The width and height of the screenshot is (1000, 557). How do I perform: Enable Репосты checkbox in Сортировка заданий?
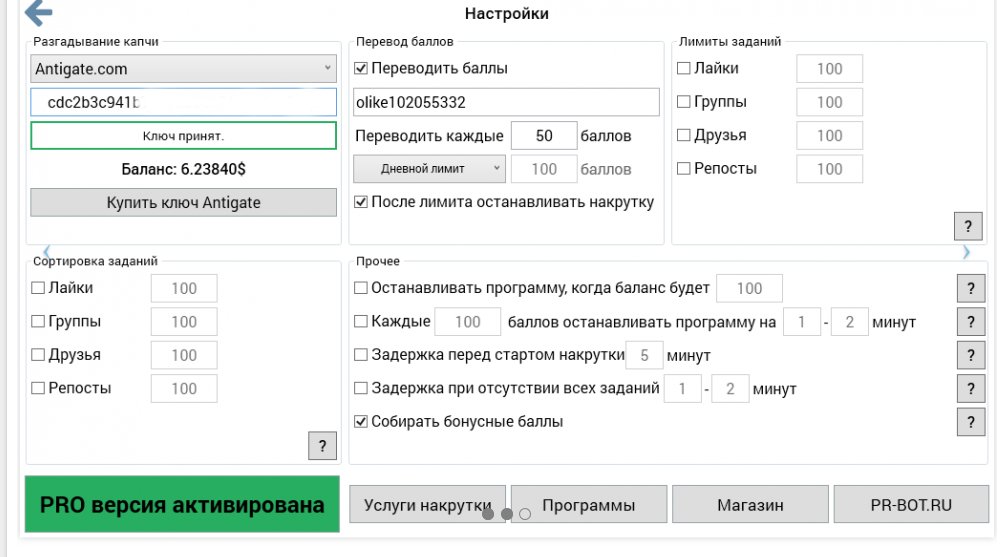(39, 388)
